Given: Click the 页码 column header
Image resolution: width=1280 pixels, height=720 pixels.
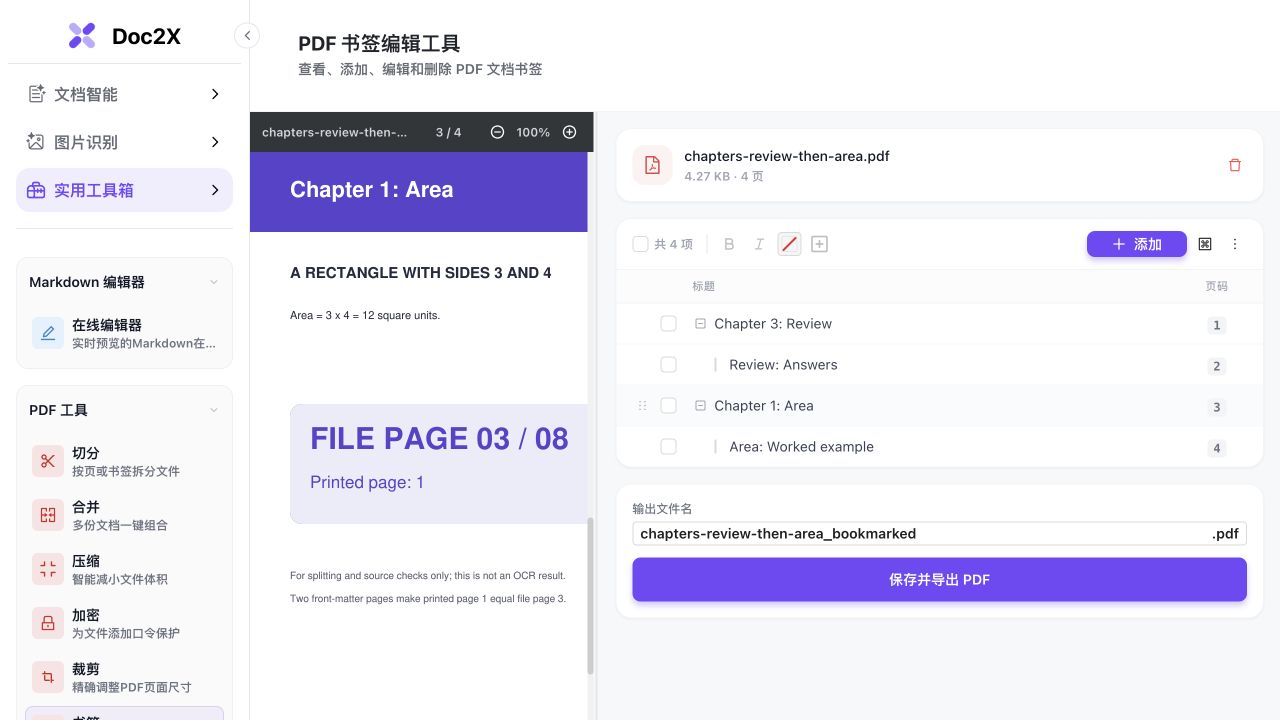Looking at the screenshot, I should 1216,286.
